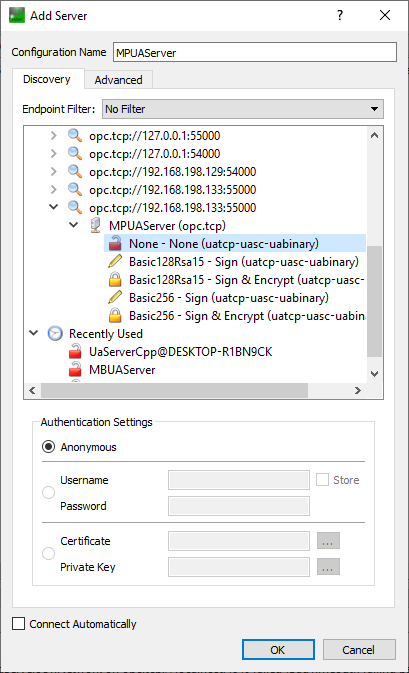Click gold lock icon for Basic256 Sign & Encrypt

click(x=115, y=315)
